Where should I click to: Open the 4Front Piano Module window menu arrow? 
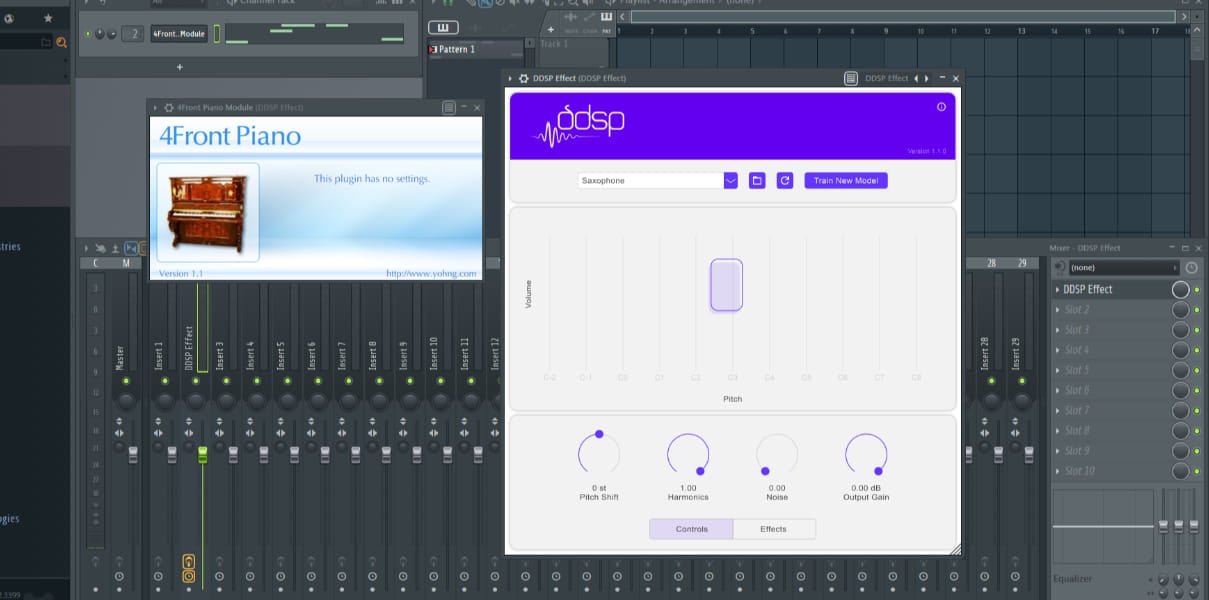tap(156, 107)
